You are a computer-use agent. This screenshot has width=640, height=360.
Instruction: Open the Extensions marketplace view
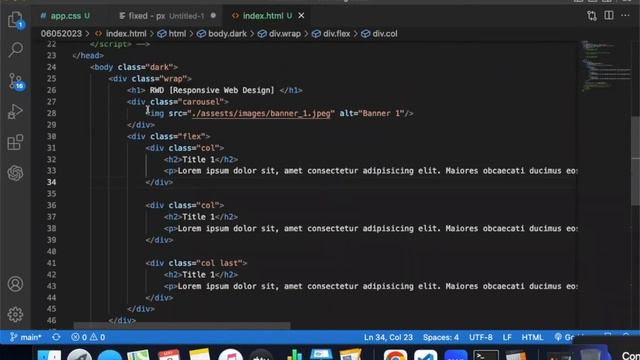[x=16, y=142]
